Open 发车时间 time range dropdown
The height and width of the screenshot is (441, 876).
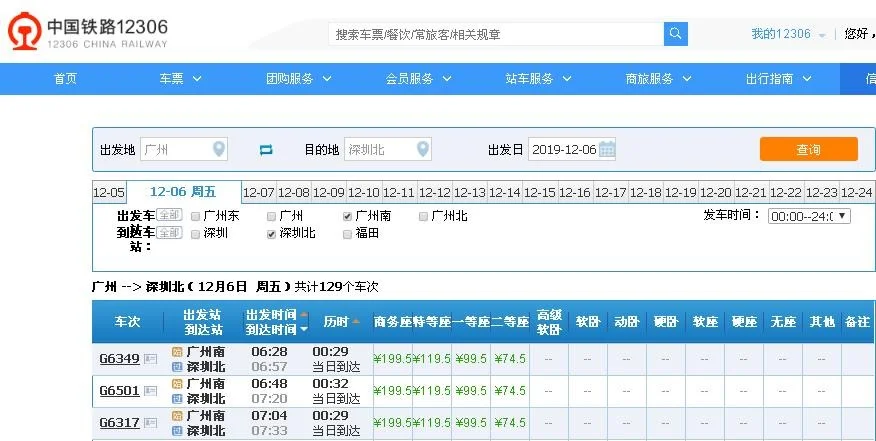pyautogui.click(x=810, y=216)
